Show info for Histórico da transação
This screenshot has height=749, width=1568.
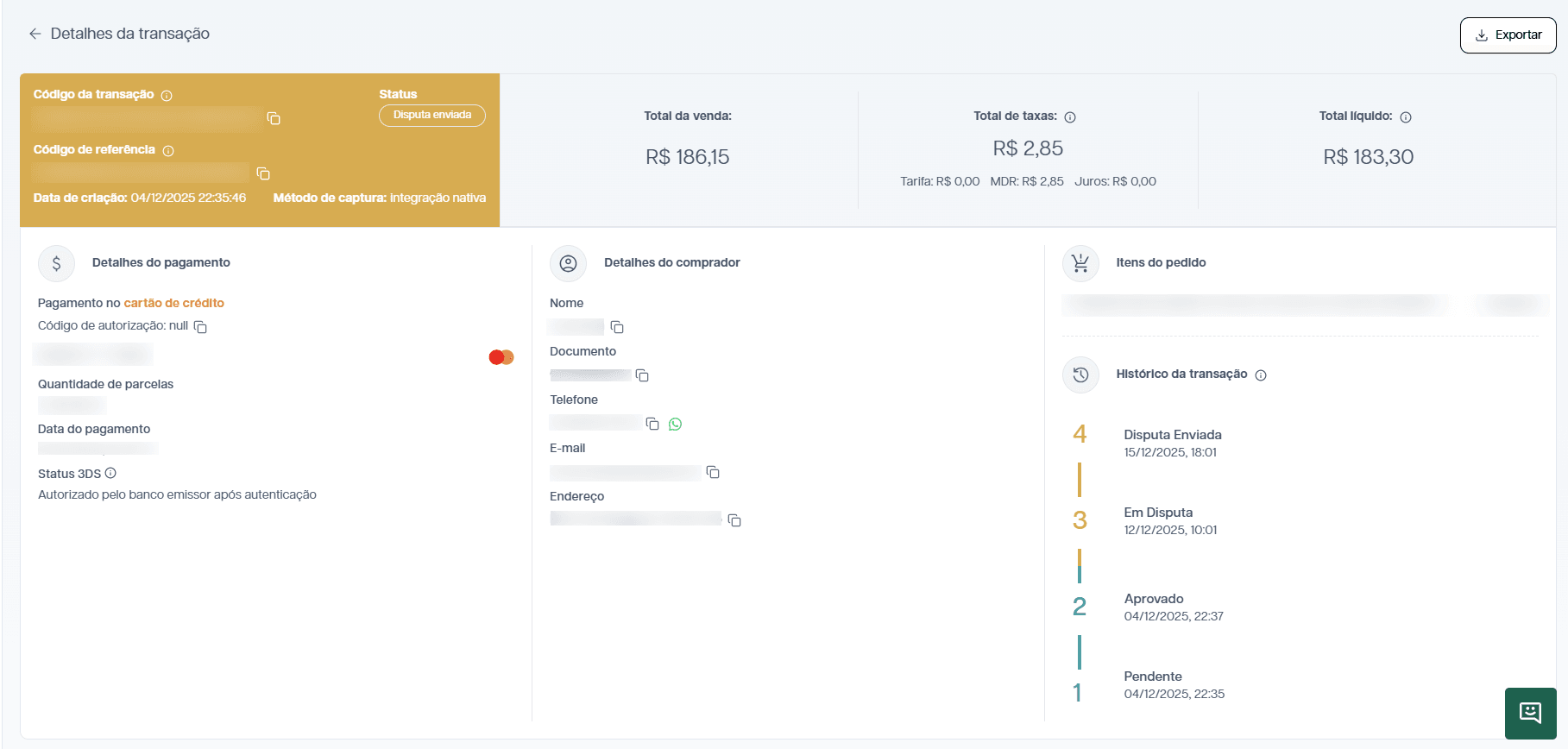[1261, 375]
